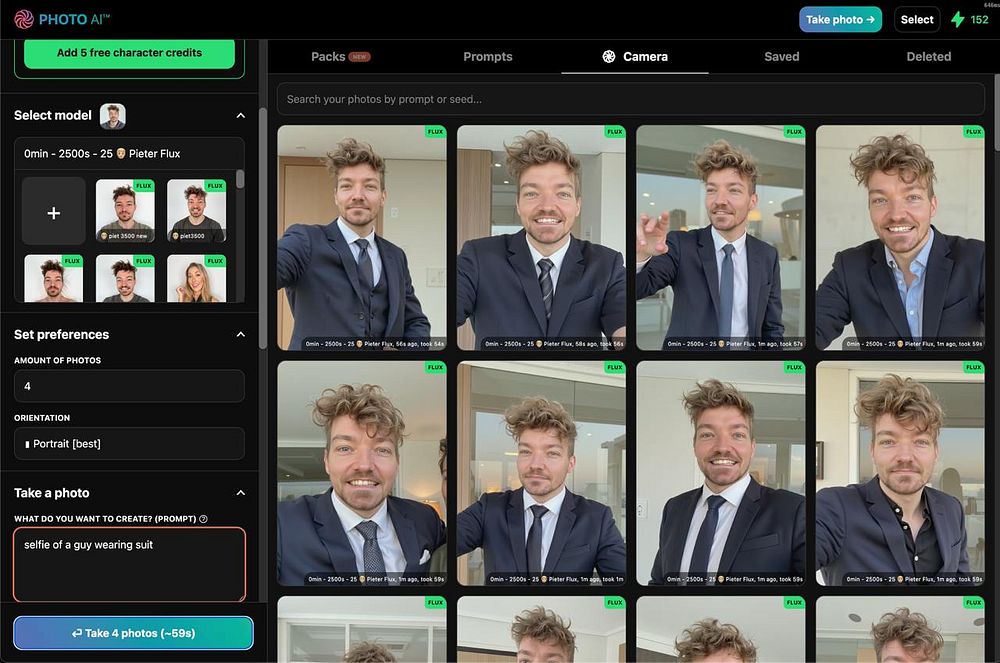
Task: Switch to the Saved tab
Action: (782, 57)
